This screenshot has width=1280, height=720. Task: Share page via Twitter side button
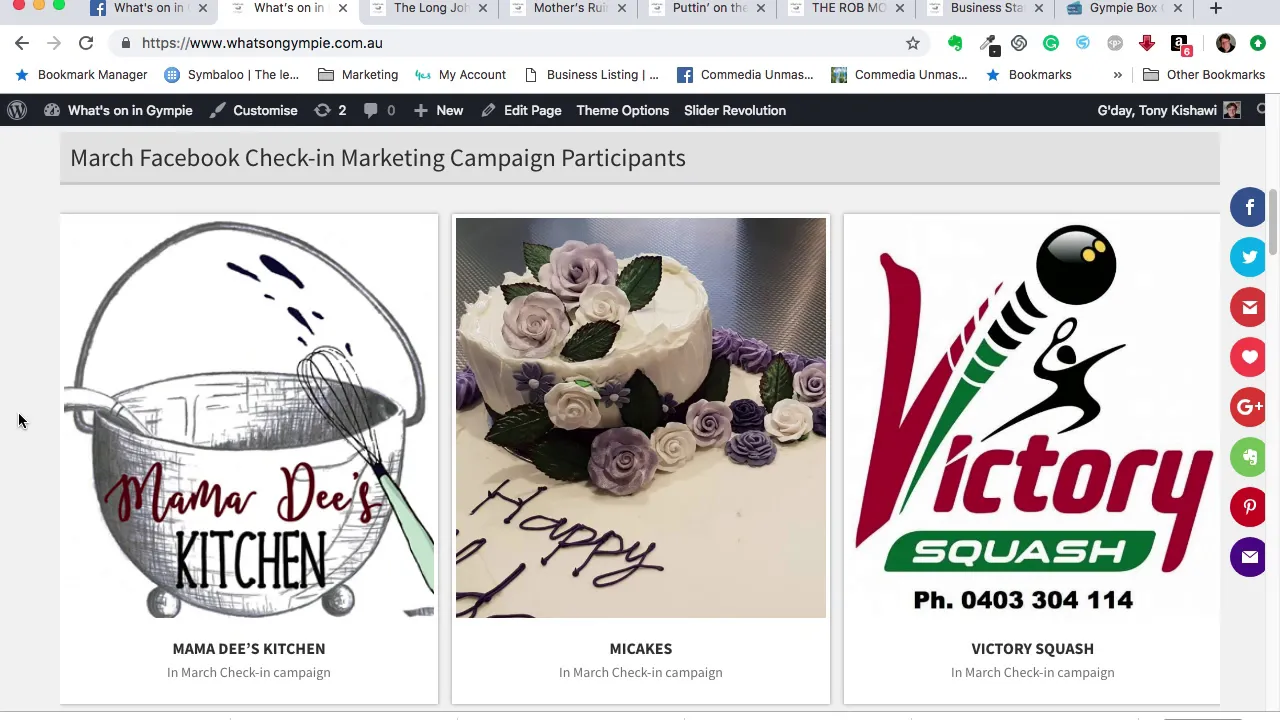tap(1249, 257)
